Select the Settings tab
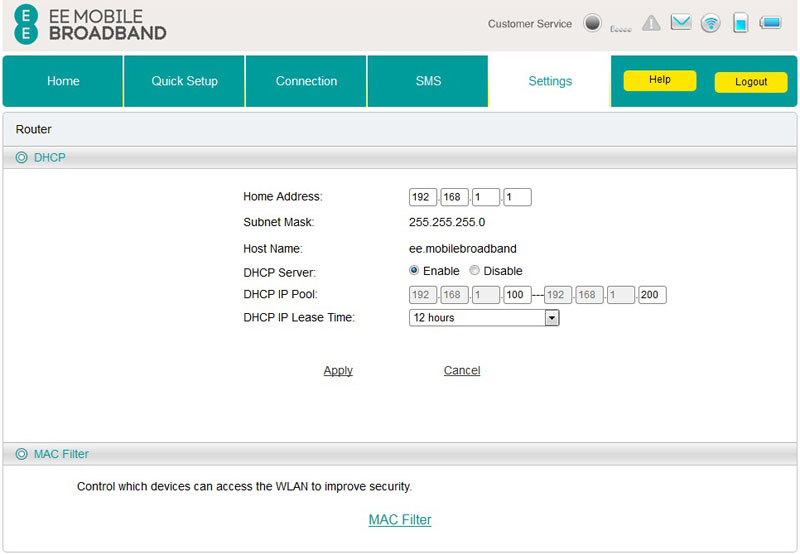The height and width of the screenshot is (555, 800). click(x=549, y=81)
